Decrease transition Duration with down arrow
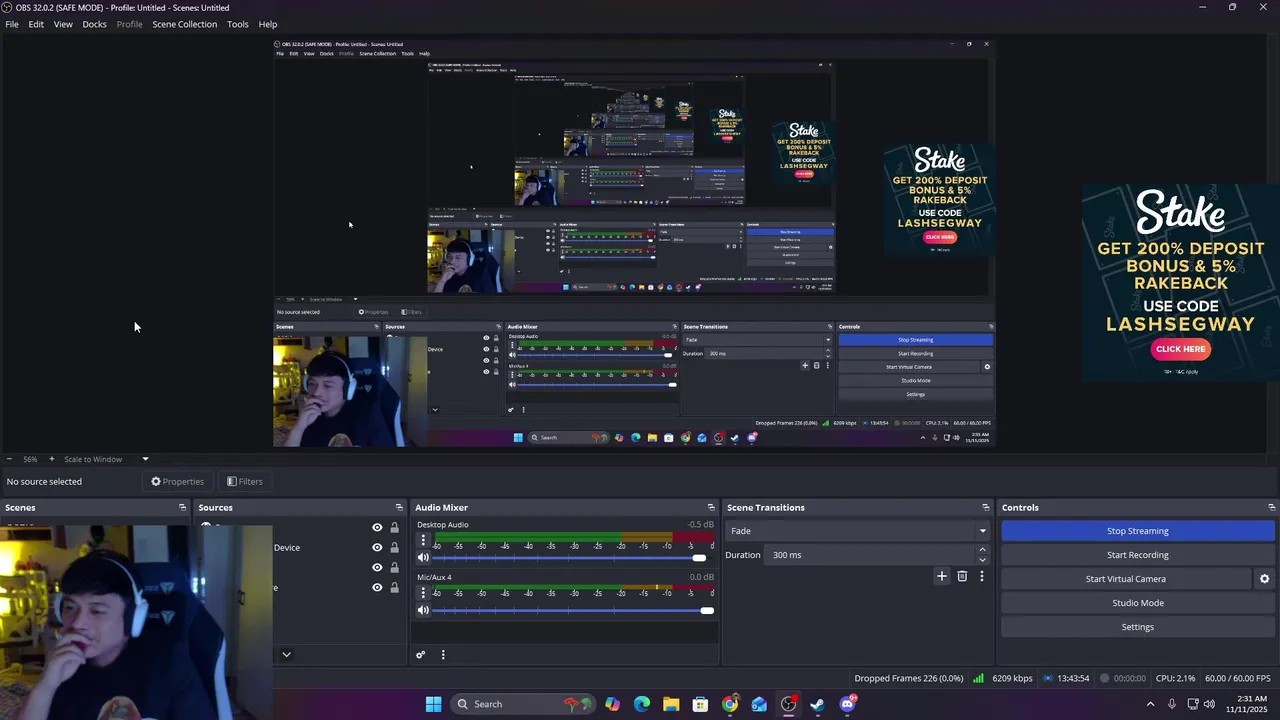The width and height of the screenshot is (1280, 720). (982, 559)
